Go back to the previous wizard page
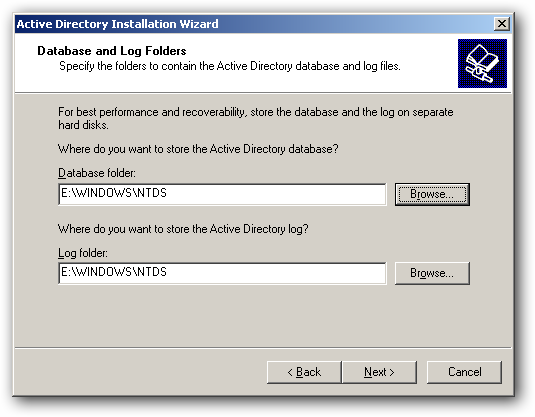Viewport: 535px width, 417px height. tap(304, 372)
